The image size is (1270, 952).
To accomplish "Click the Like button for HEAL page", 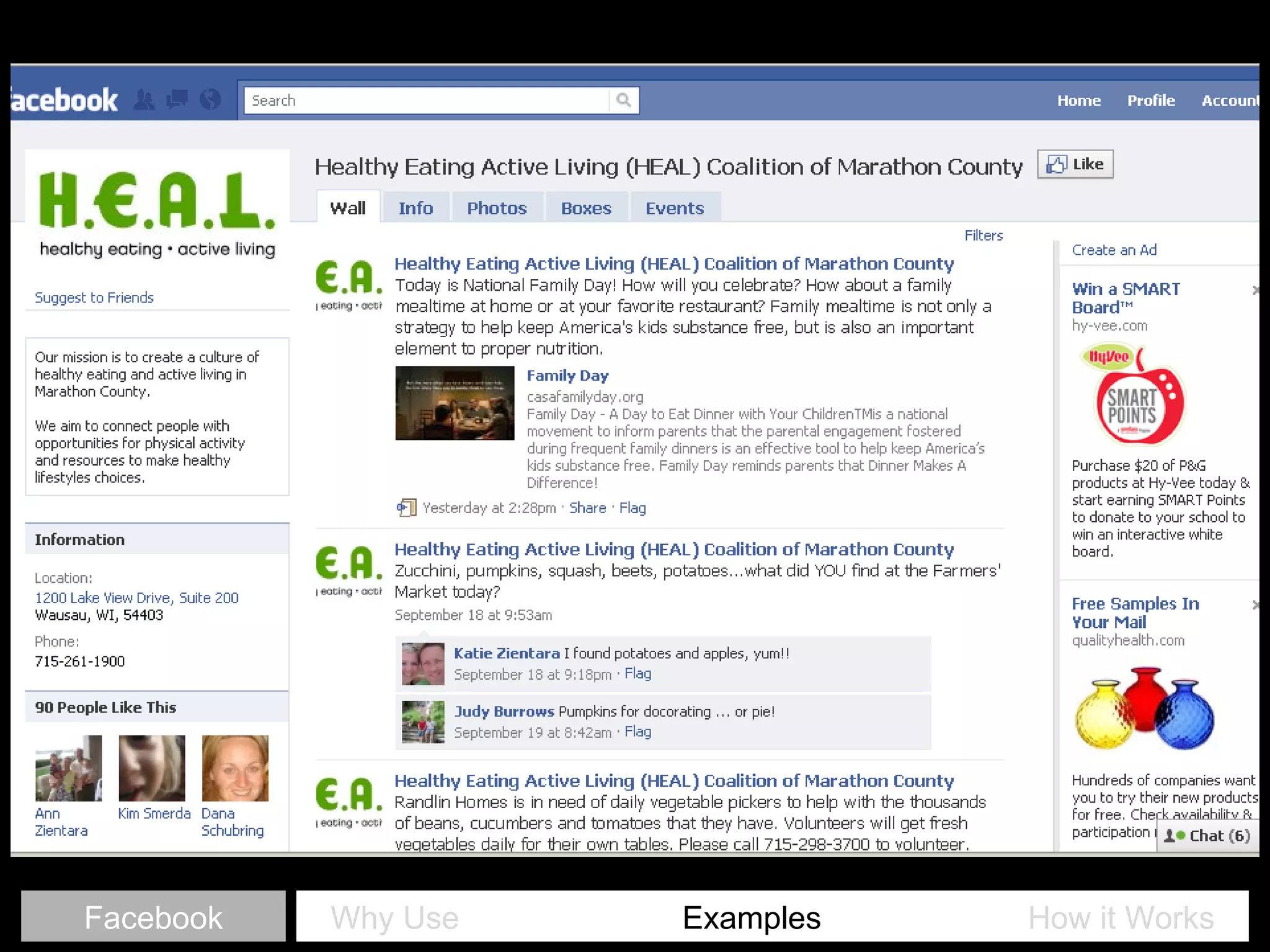I will click(1075, 164).
